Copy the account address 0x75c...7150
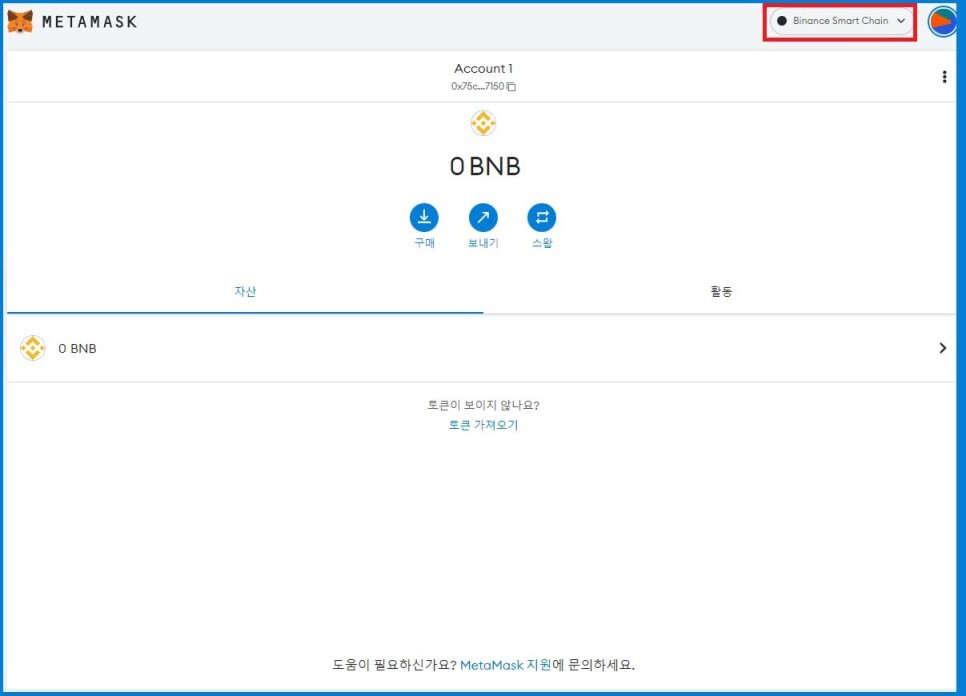Viewport: 966px width, 696px height. tap(483, 86)
